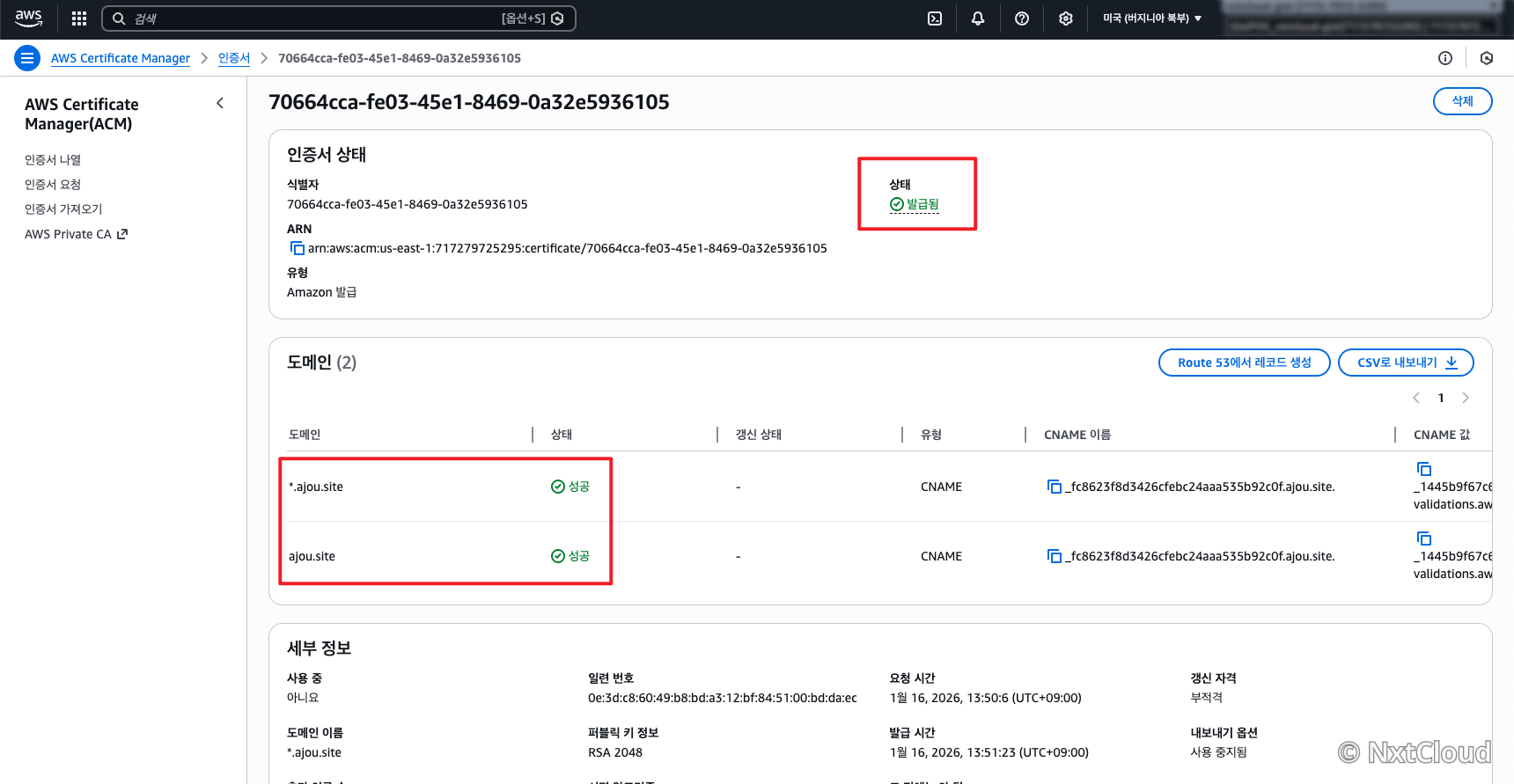Screen dimensions: 1514x784
Task: Open the settings gear in the top bar
Action: coord(1066,18)
